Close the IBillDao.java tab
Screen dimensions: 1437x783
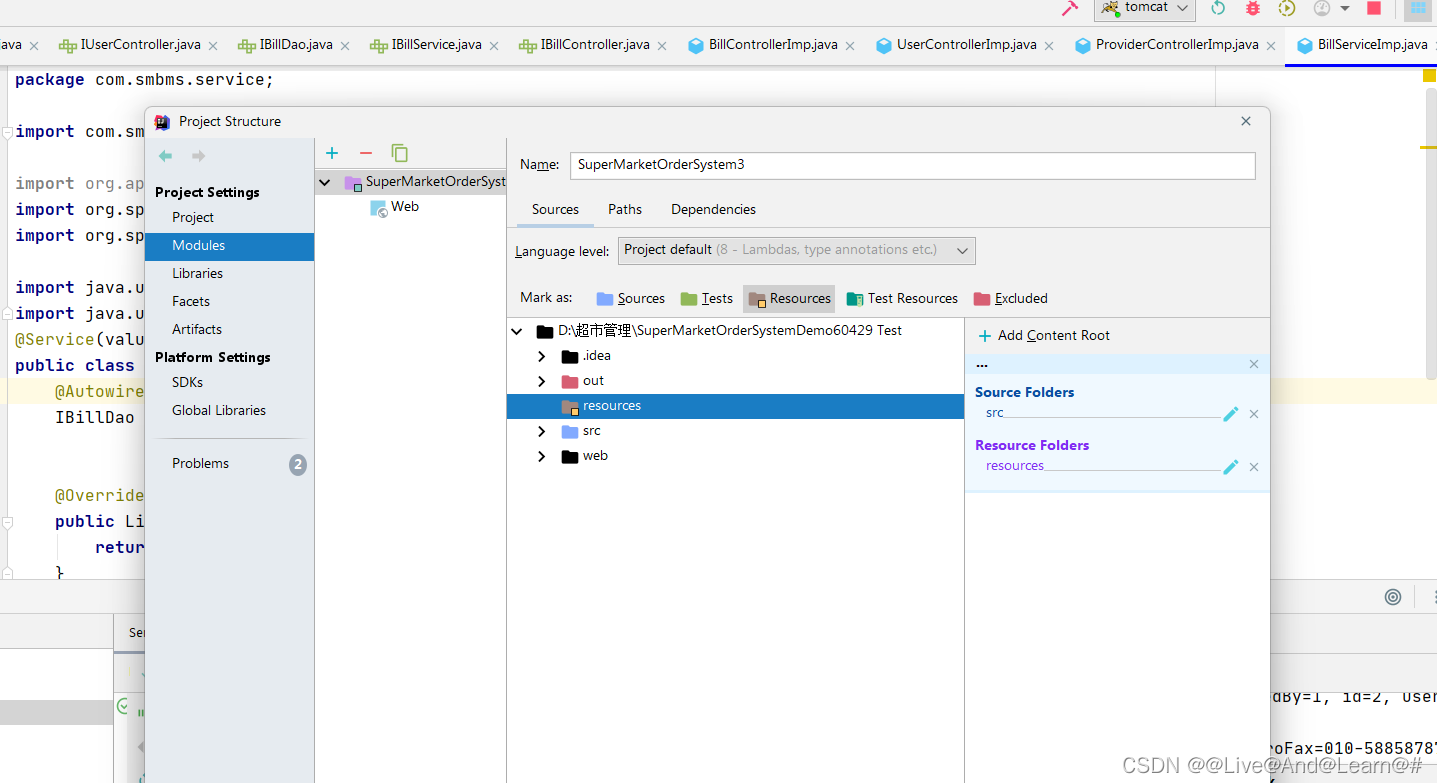click(x=345, y=46)
